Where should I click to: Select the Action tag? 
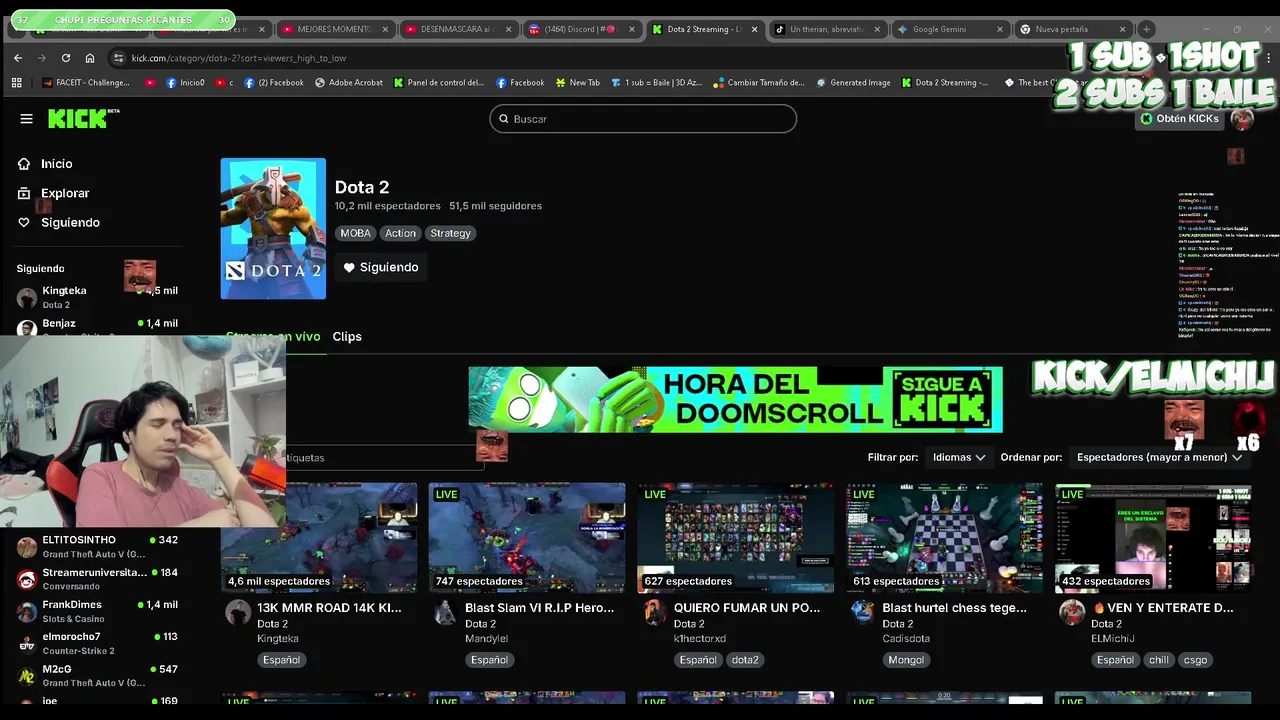400,233
